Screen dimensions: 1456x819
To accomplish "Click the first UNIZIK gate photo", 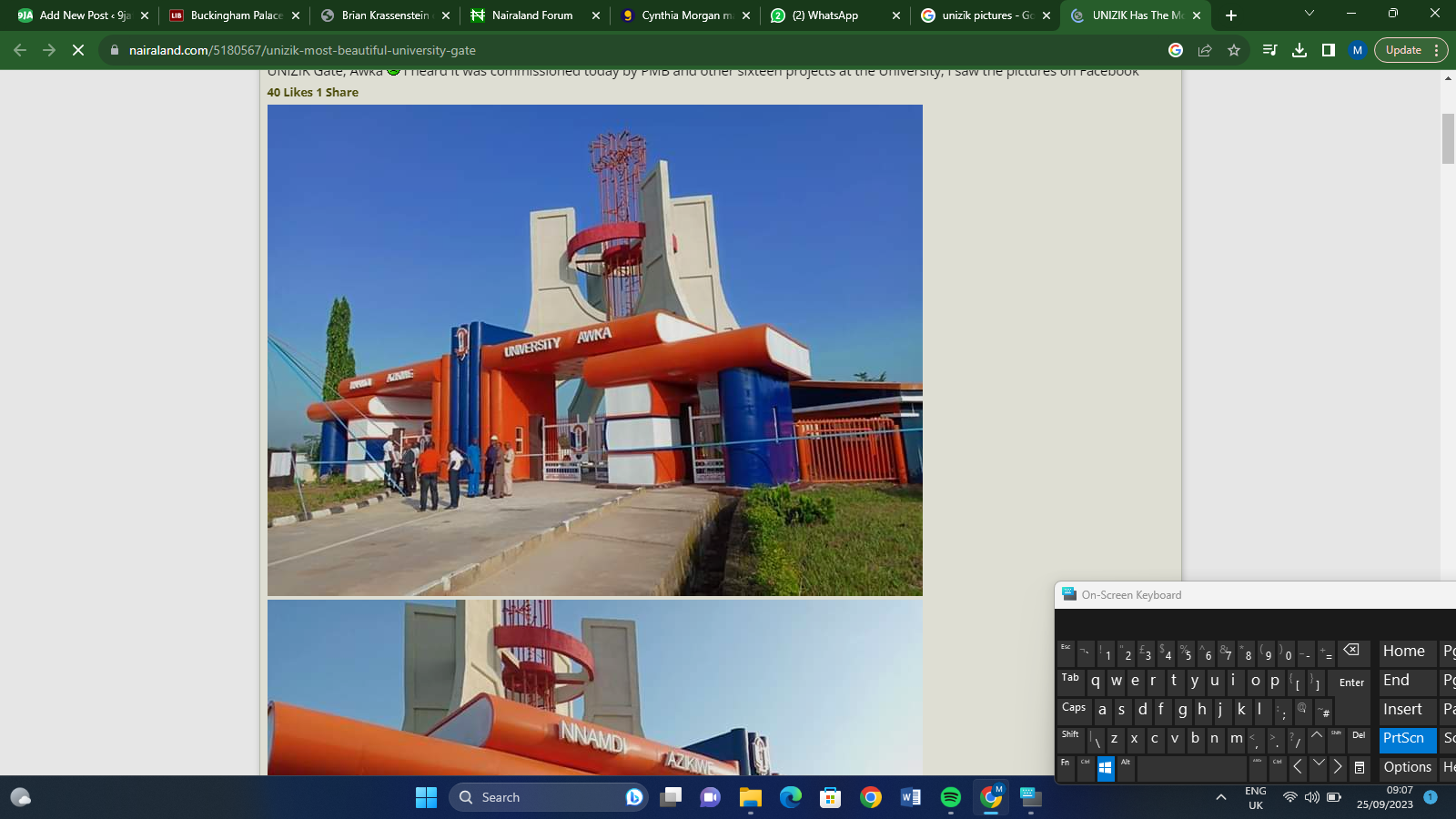I will 594,350.
